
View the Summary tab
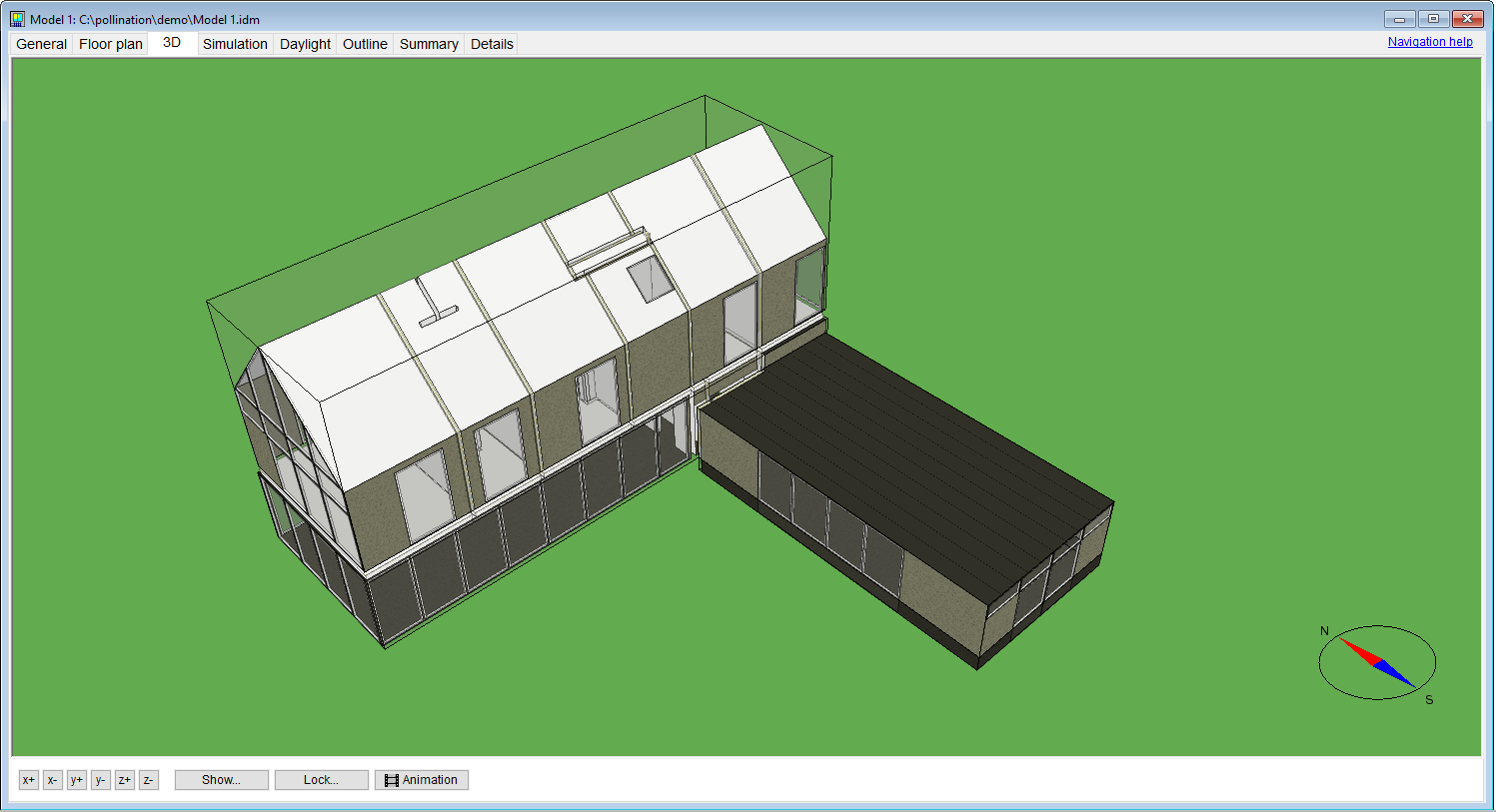[x=429, y=44]
